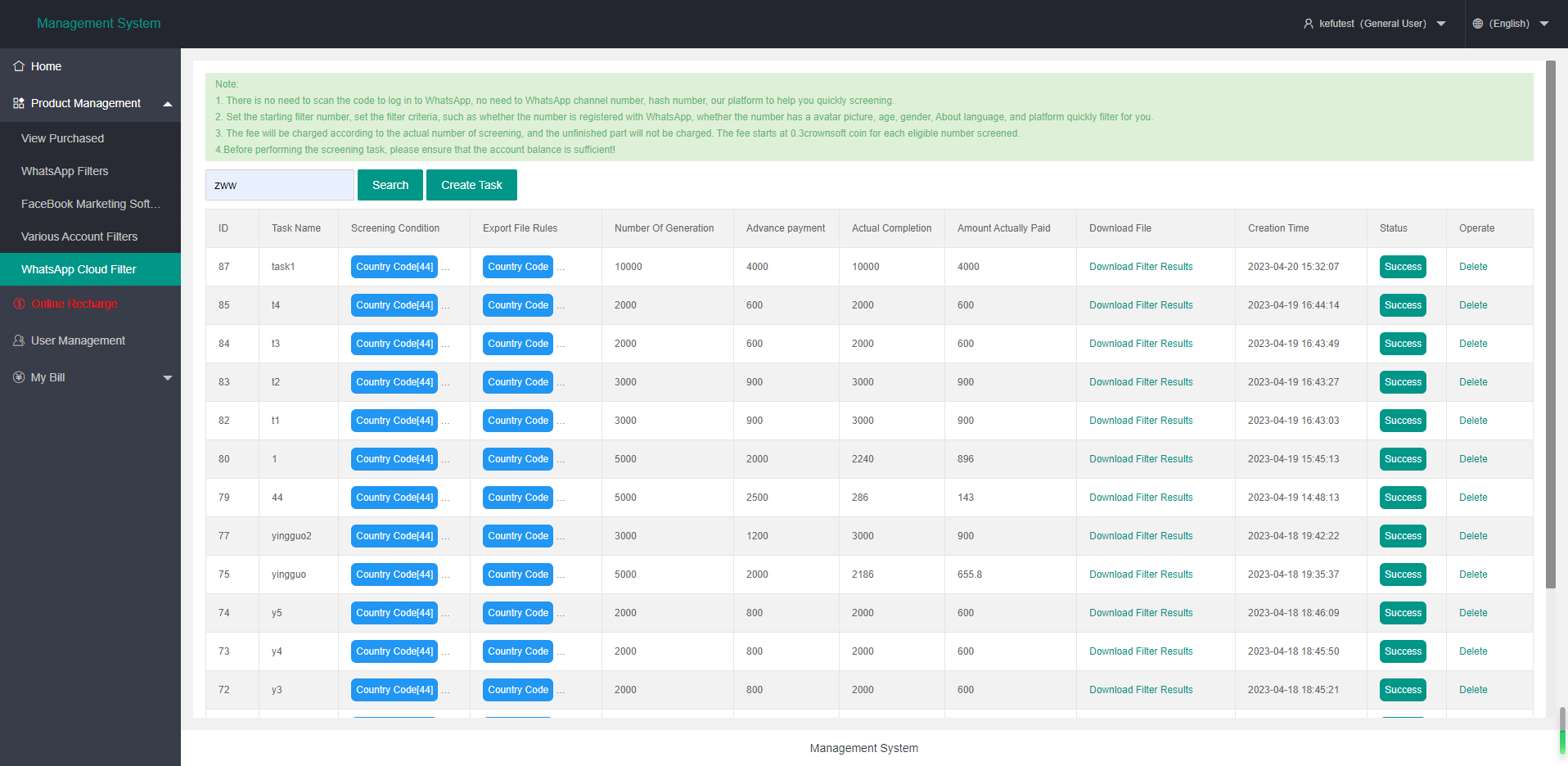The height and width of the screenshot is (766, 1568).
Task: Click the Home house icon
Action: [19, 66]
